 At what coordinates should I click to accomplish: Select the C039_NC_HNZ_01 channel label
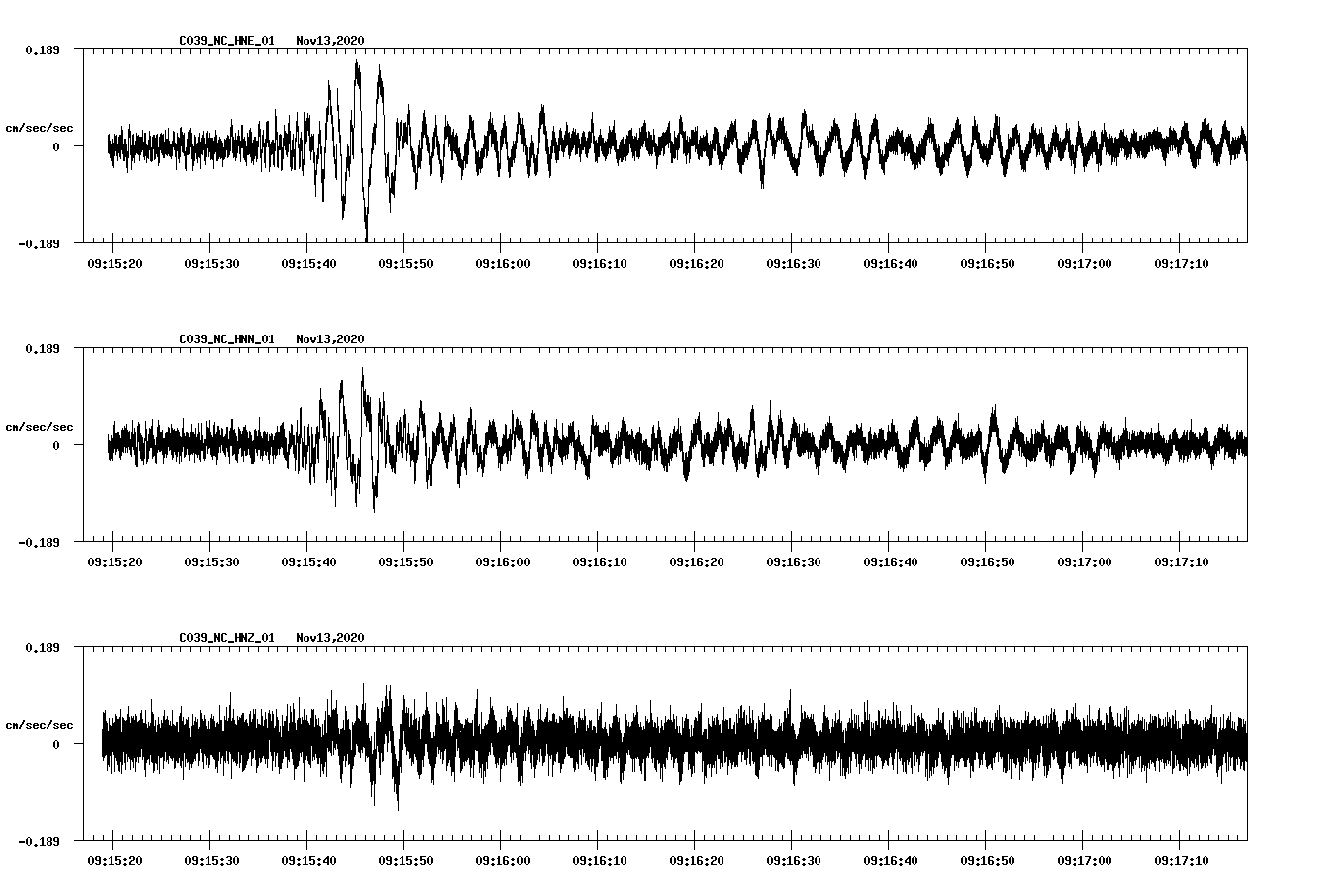pos(225,638)
